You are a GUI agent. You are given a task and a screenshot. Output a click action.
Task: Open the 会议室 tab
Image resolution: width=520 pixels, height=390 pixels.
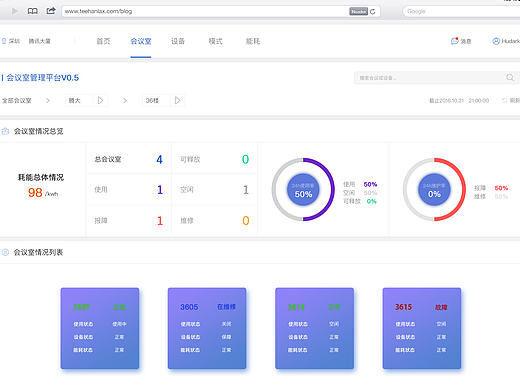point(141,41)
